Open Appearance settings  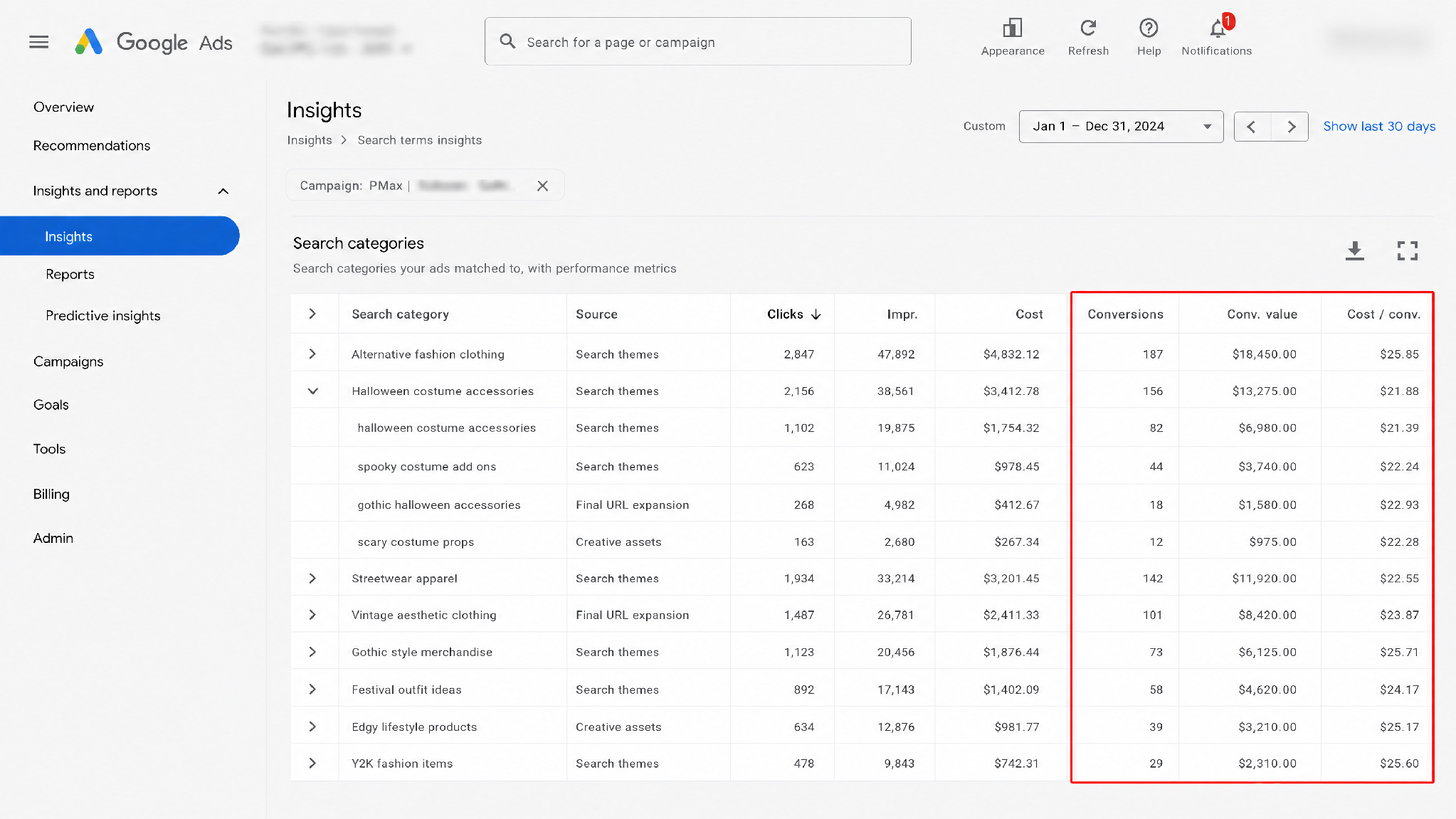1013,38
